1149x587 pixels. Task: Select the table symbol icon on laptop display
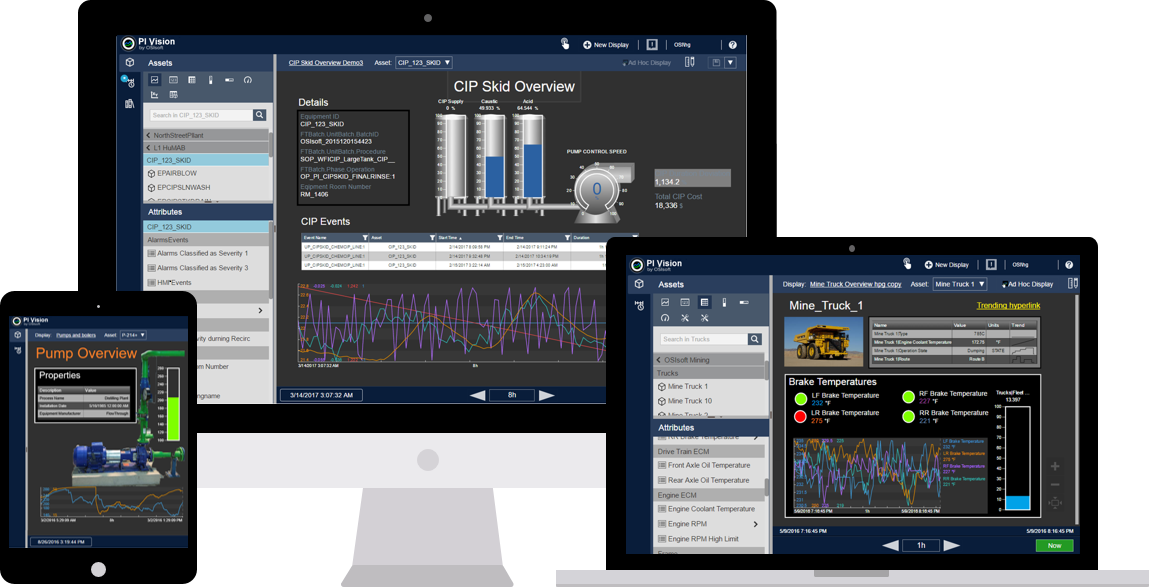point(704,302)
